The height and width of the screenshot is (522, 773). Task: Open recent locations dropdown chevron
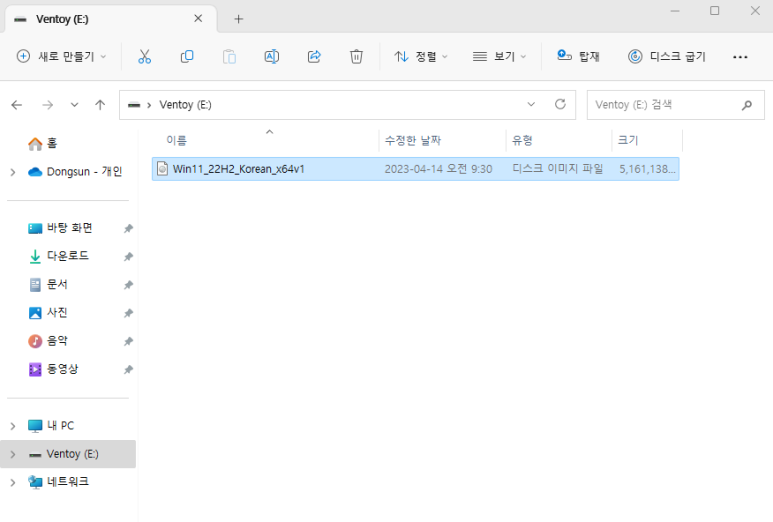click(x=74, y=105)
